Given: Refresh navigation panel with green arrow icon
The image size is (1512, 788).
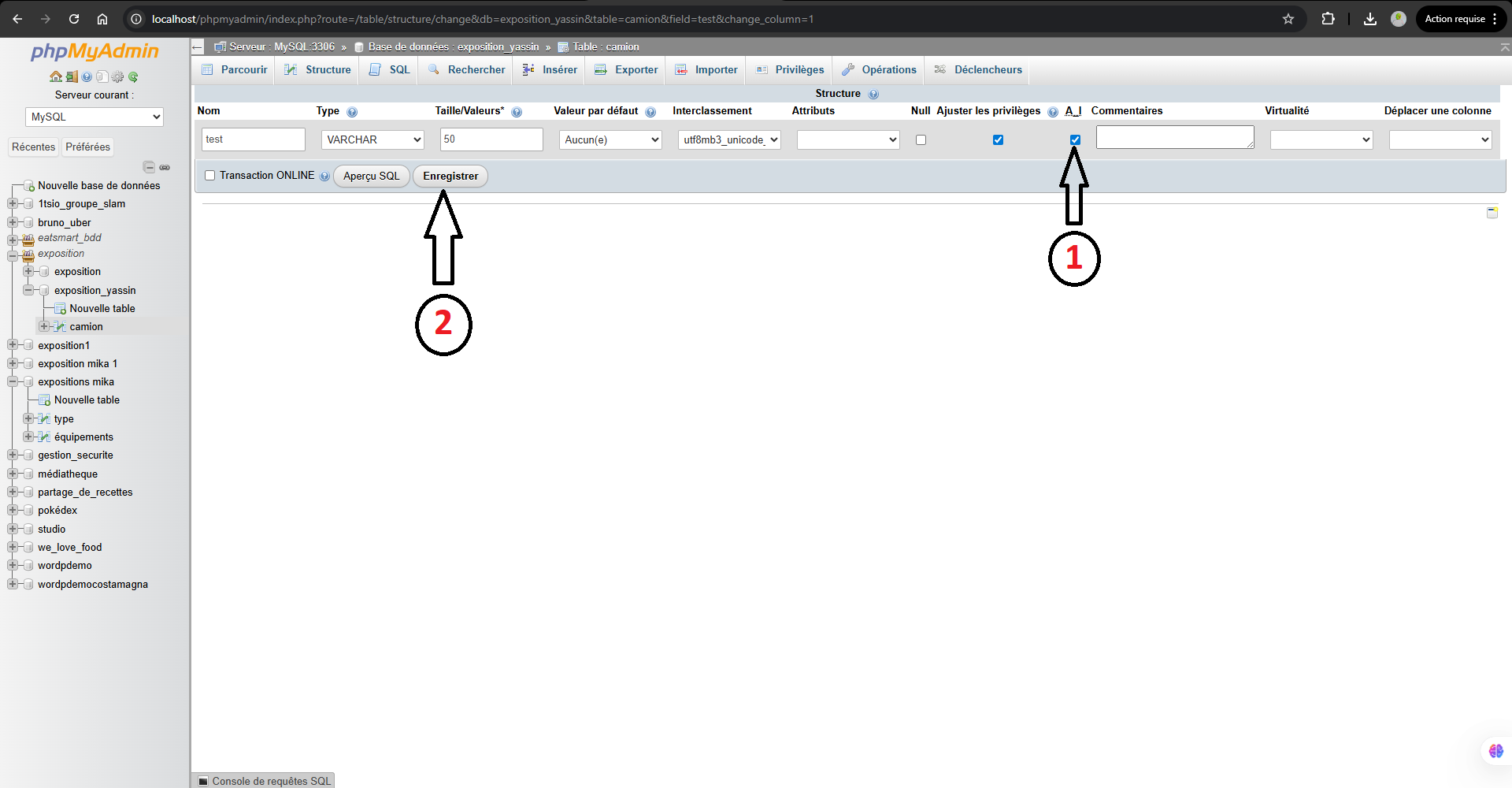Looking at the screenshot, I should (133, 76).
